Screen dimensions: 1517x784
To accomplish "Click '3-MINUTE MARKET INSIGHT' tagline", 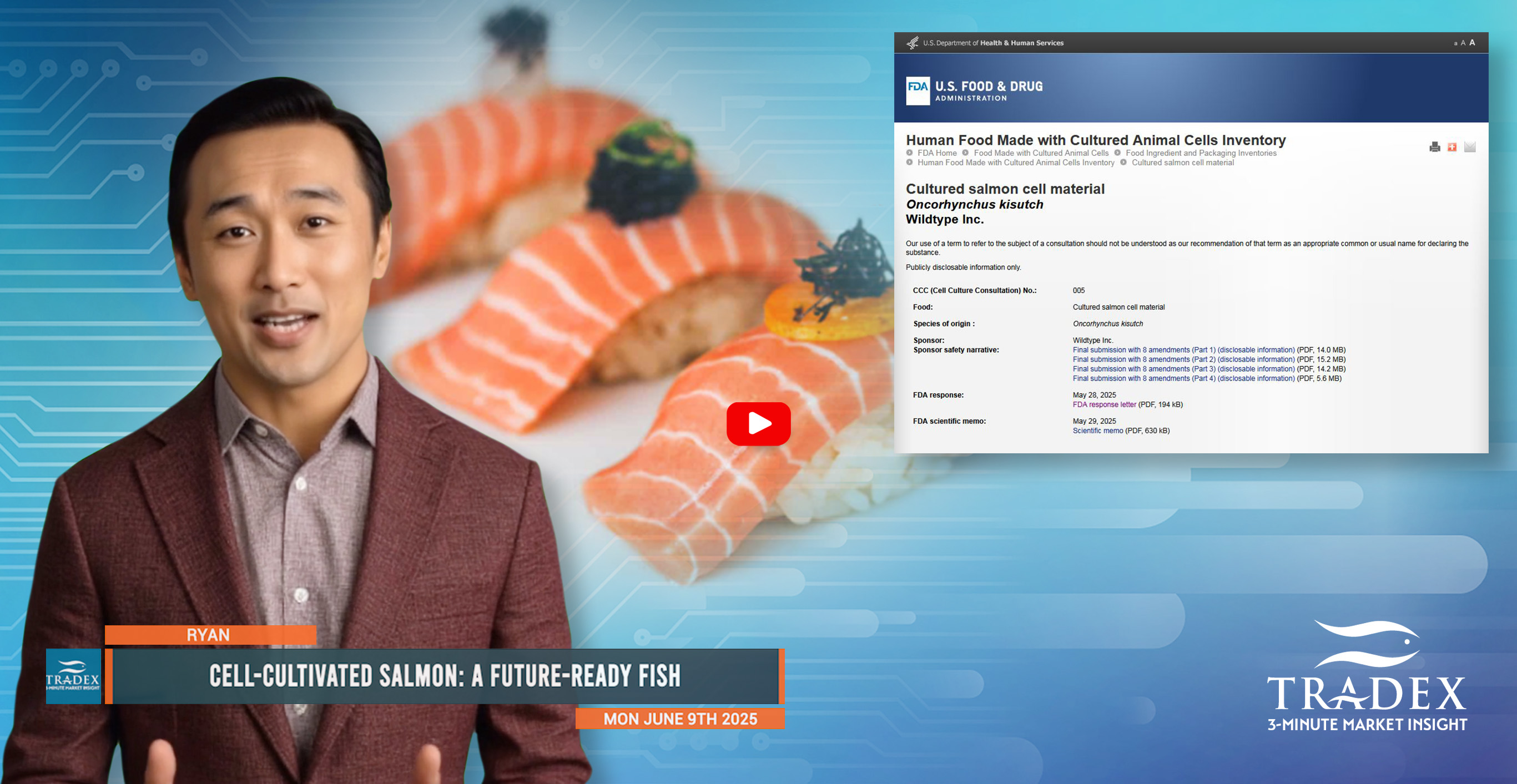I will [x=1367, y=725].
